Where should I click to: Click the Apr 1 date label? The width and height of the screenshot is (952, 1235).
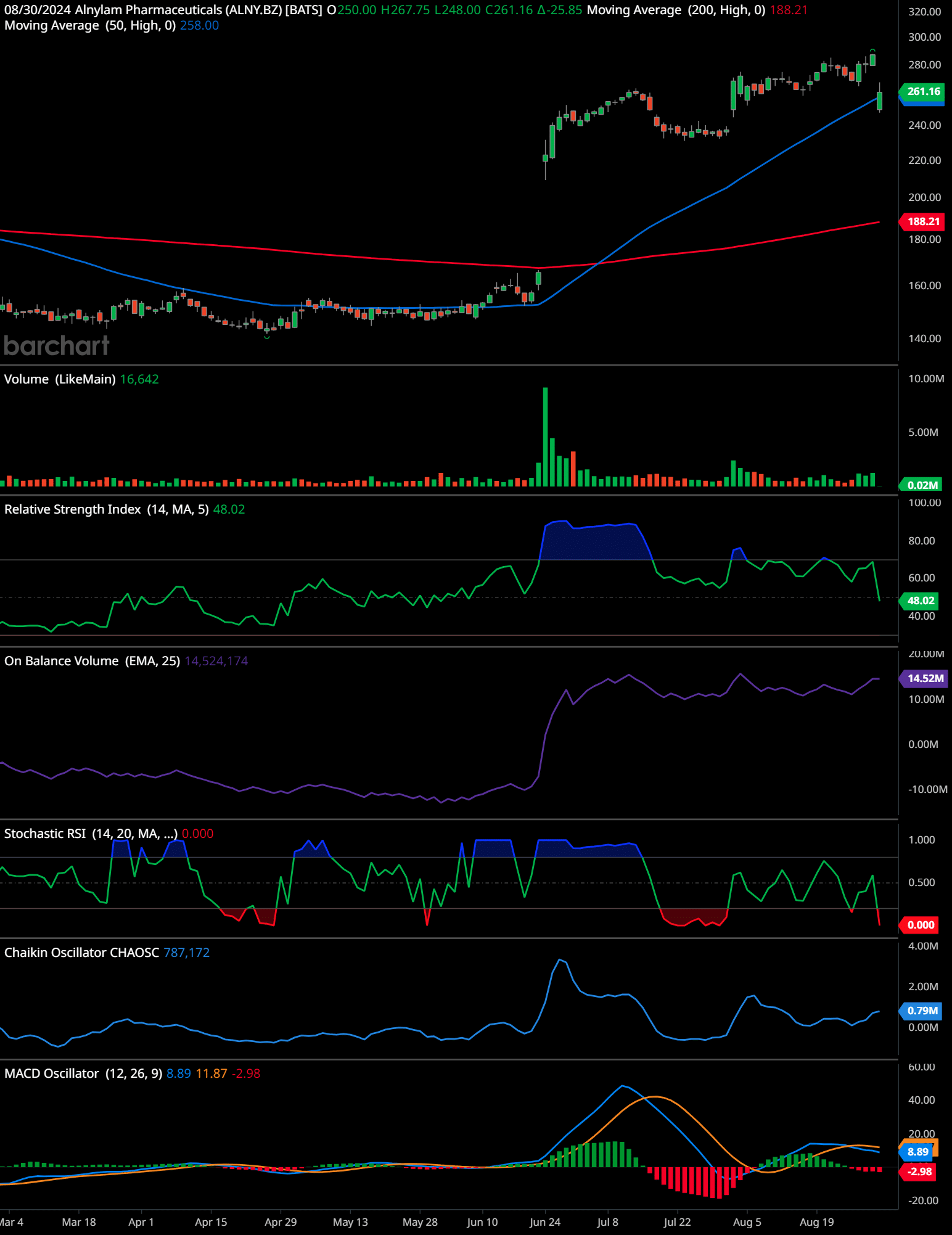(x=141, y=1222)
